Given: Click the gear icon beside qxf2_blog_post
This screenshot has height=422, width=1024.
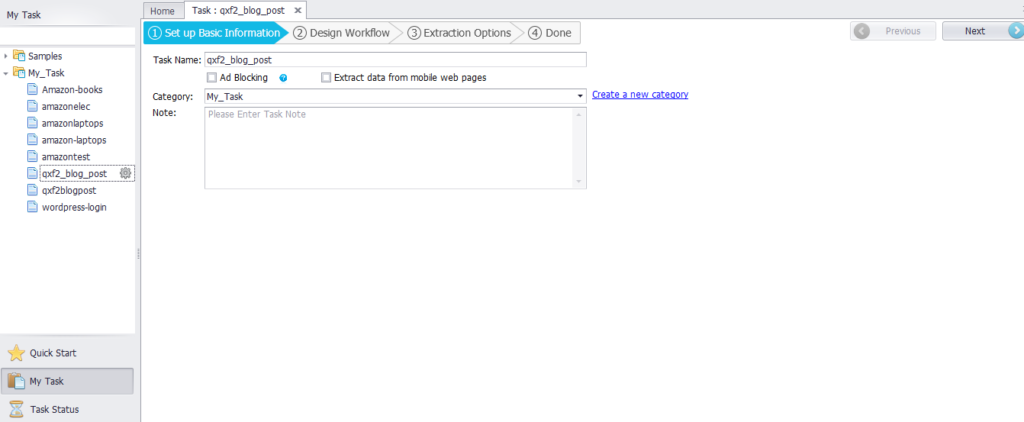Looking at the screenshot, I should tap(125, 173).
